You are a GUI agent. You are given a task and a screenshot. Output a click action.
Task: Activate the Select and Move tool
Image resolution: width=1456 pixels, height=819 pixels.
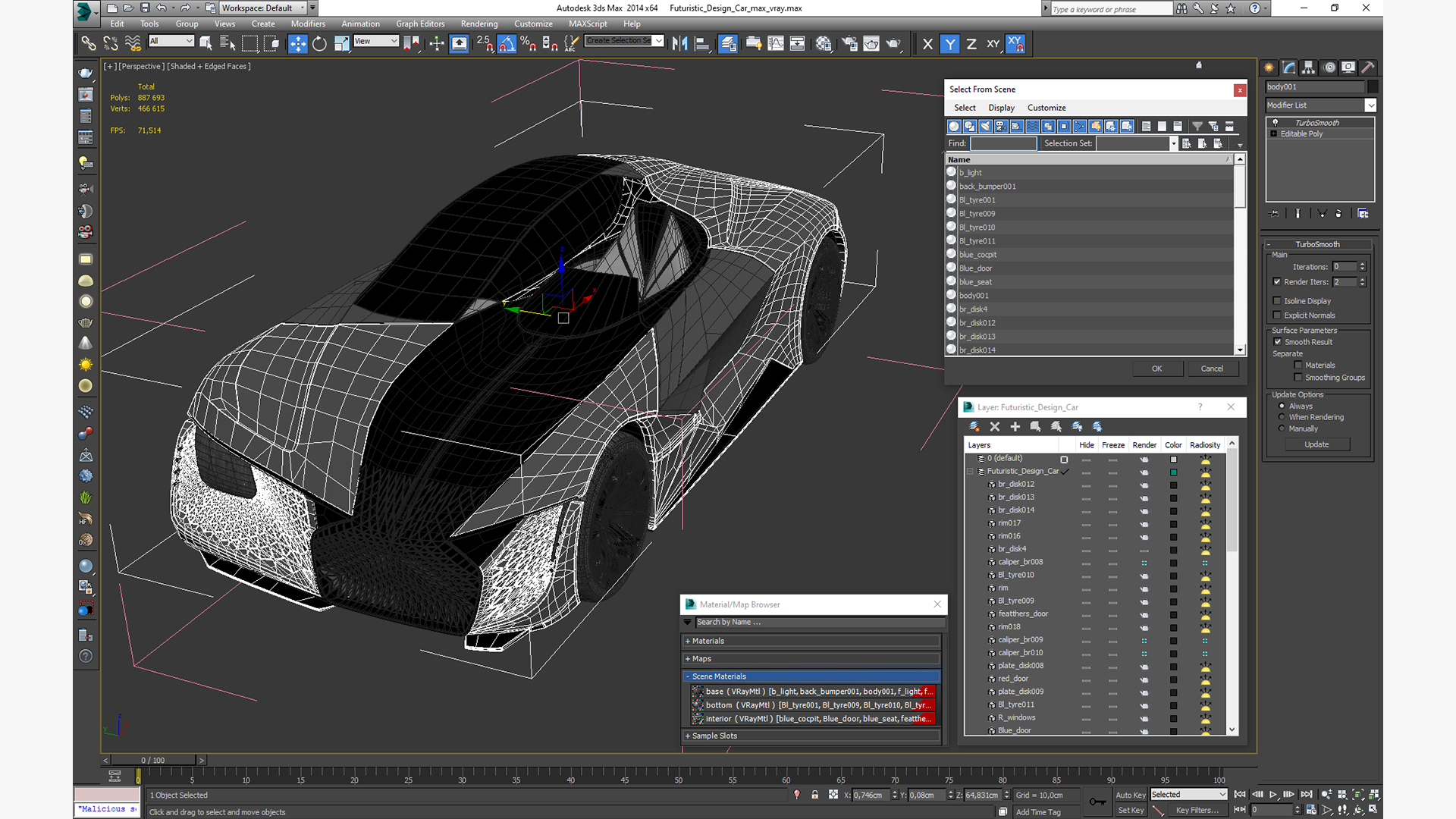(298, 43)
